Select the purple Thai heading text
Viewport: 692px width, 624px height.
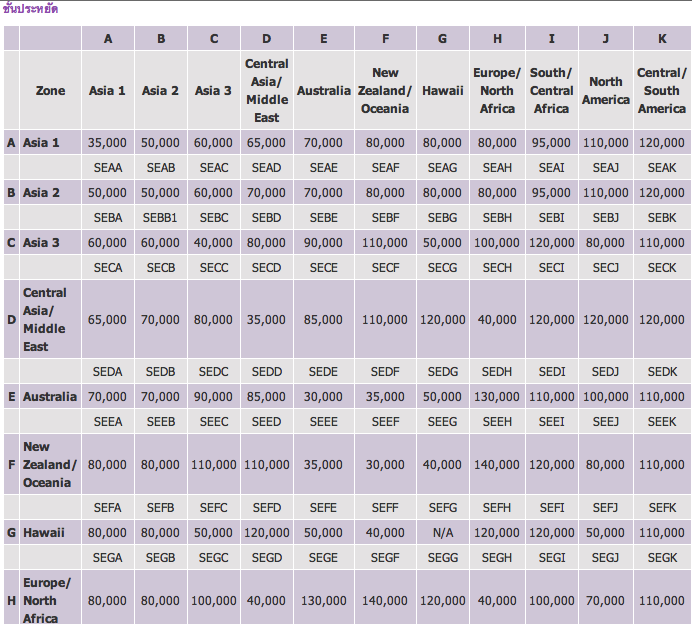pyautogui.click(x=31, y=8)
